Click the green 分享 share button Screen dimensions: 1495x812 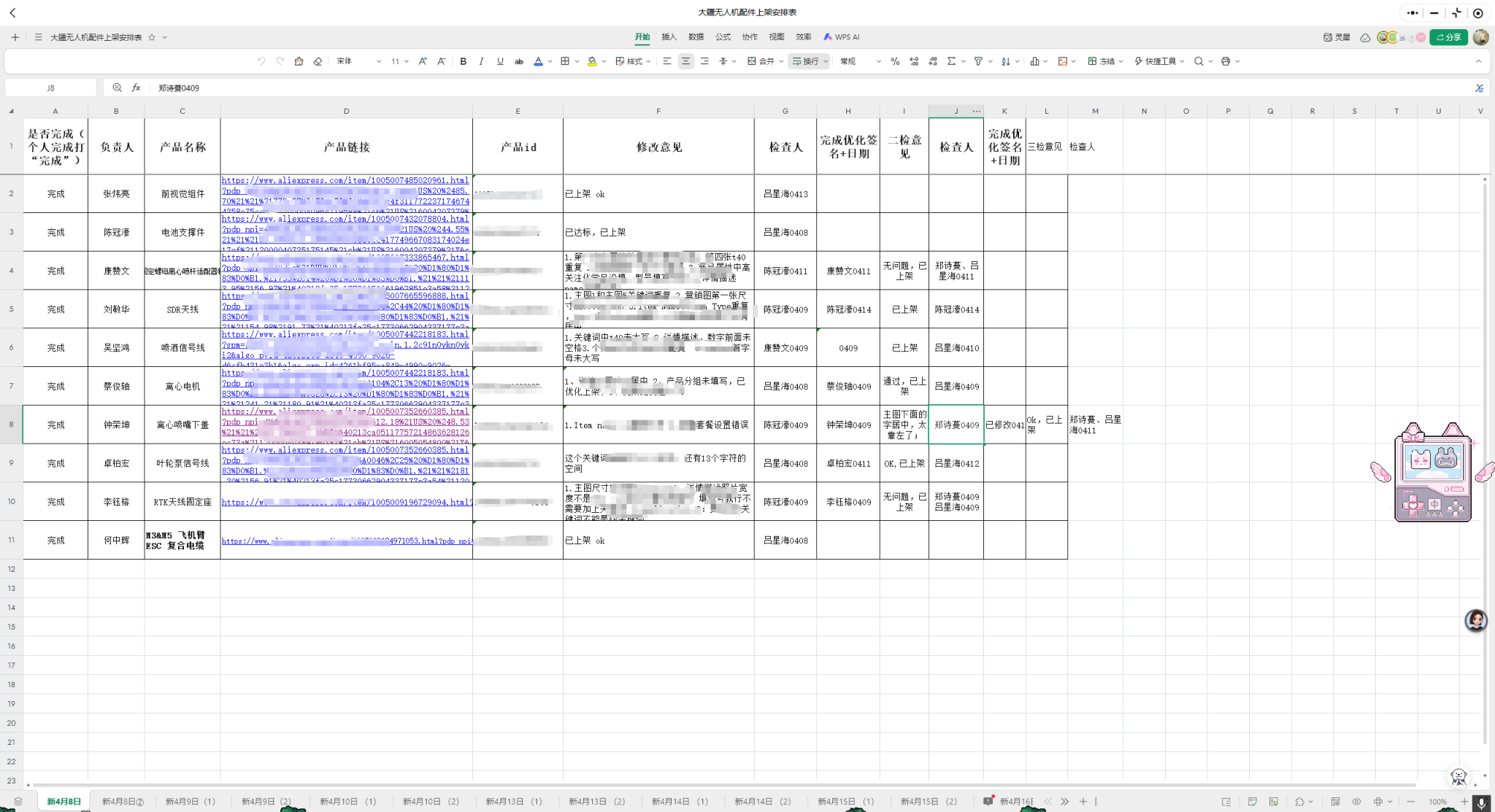tap(1448, 37)
